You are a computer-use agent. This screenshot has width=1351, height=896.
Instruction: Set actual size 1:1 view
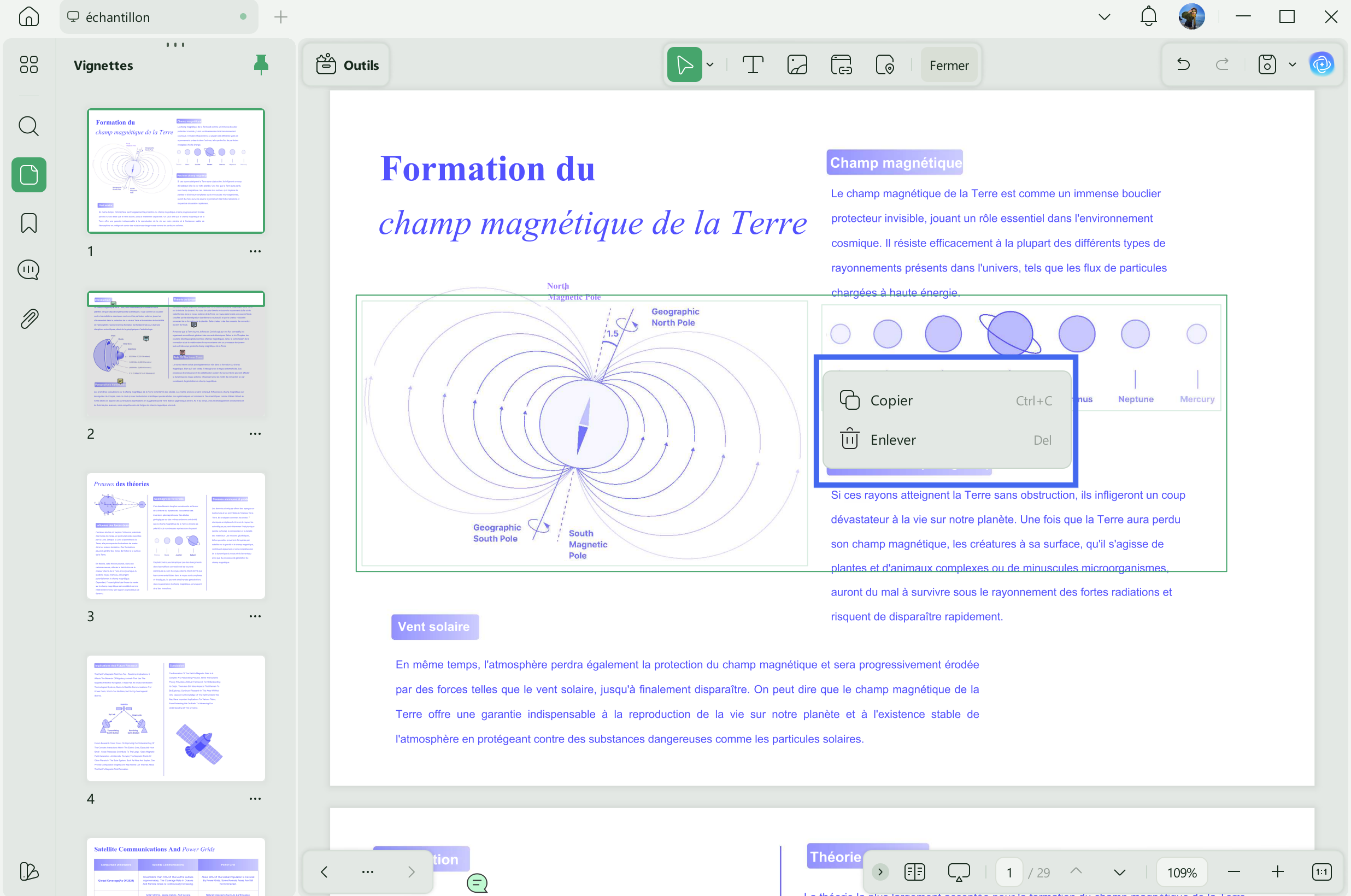pos(1321,872)
